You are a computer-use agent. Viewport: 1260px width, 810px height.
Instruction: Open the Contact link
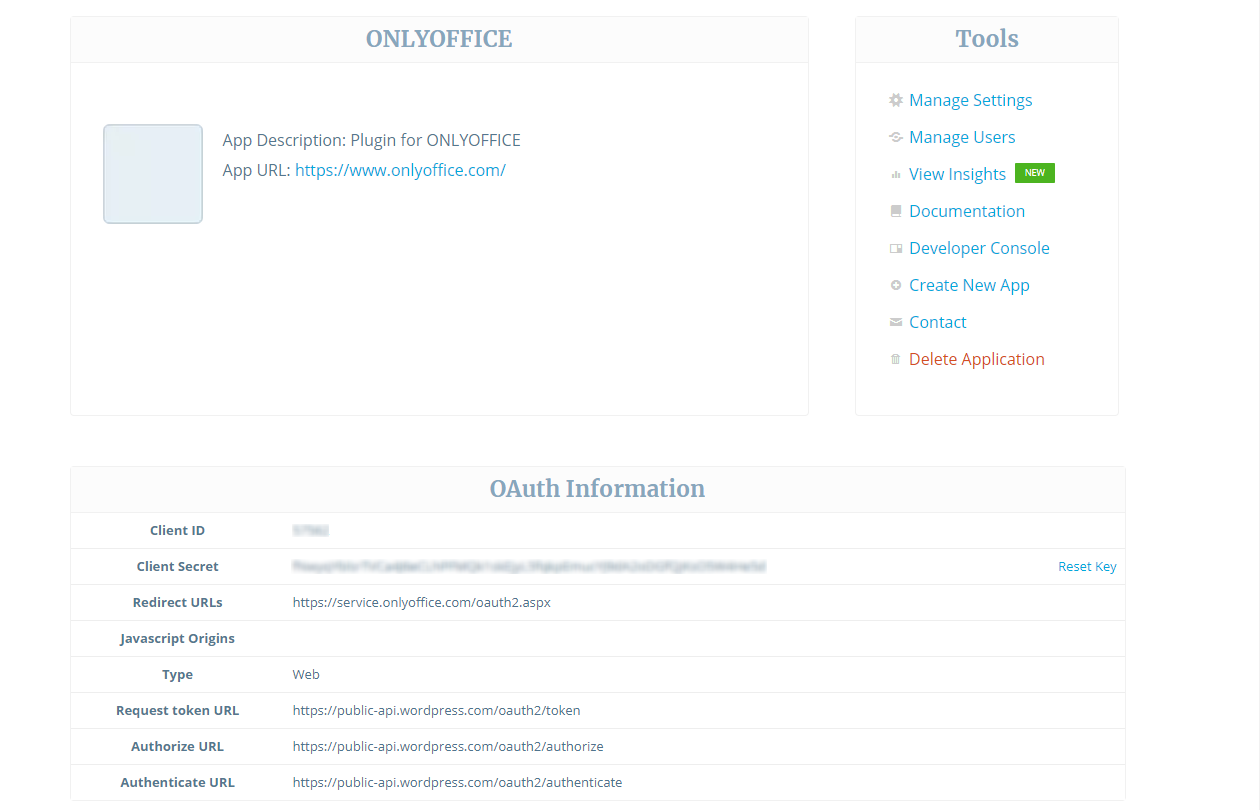938,322
